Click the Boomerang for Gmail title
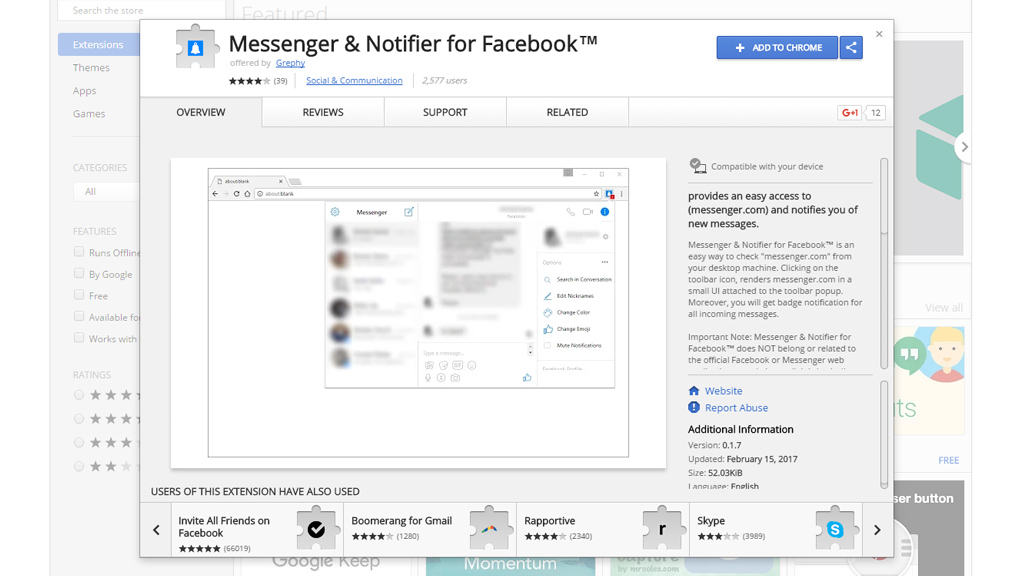Viewport: 1024px width, 576px height. coord(402,520)
